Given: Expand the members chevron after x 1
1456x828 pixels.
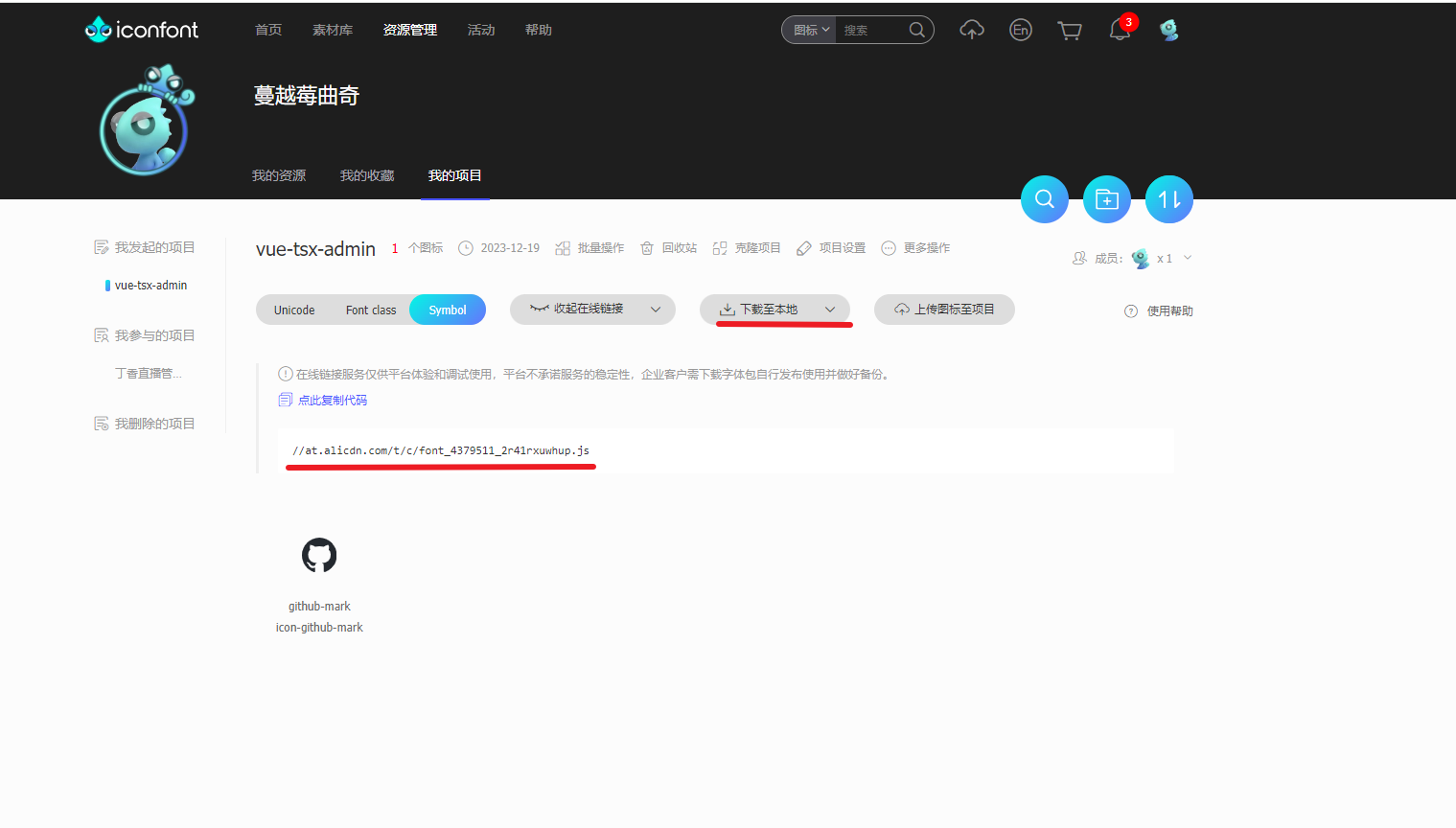Looking at the screenshot, I should click(1188, 258).
